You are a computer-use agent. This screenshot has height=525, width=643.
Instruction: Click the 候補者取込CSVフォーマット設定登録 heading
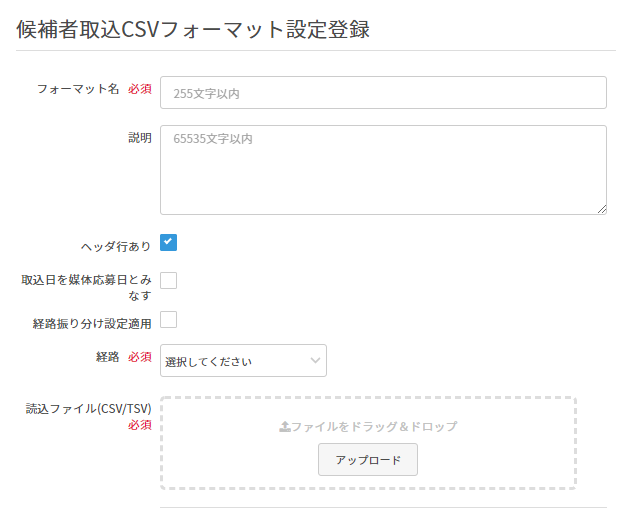coord(193,29)
